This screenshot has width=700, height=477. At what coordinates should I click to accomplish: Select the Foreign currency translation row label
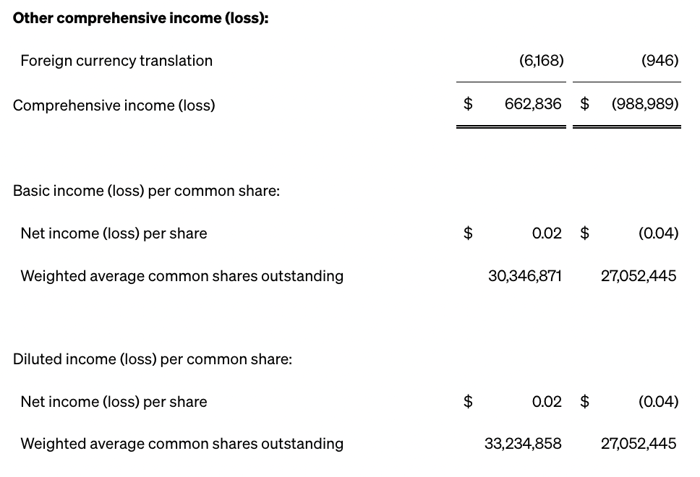pyautogui.click(x=116, y=60)
